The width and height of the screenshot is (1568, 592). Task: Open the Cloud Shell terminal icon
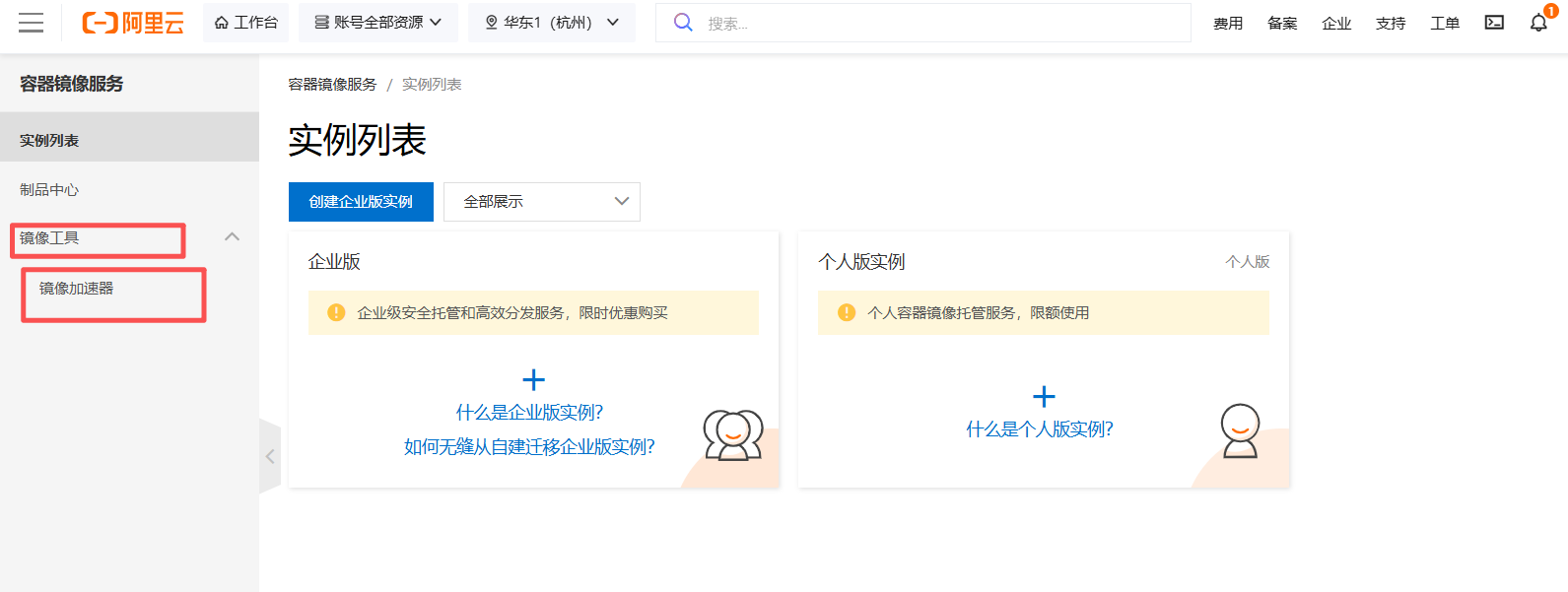[x=1494, y=23]
